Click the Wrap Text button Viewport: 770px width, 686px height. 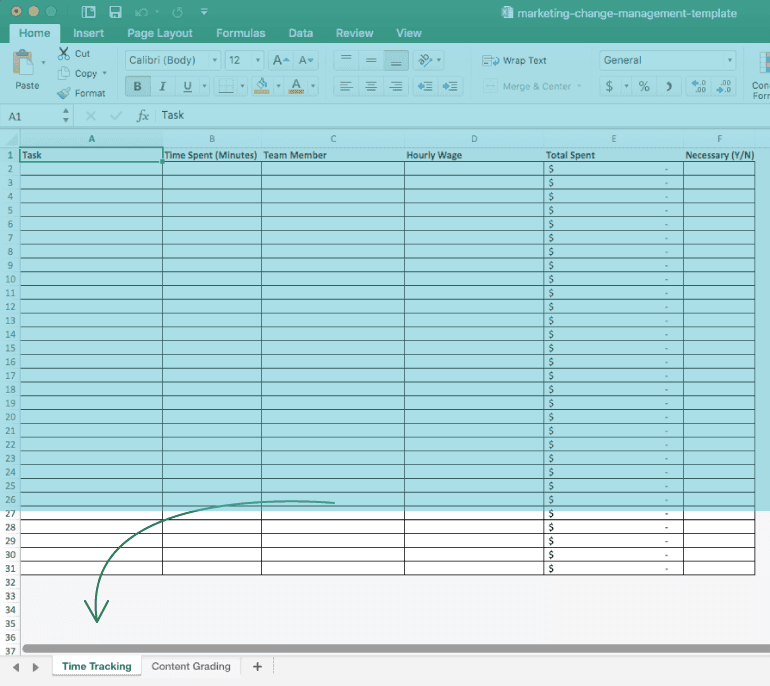tap(515, 61)
